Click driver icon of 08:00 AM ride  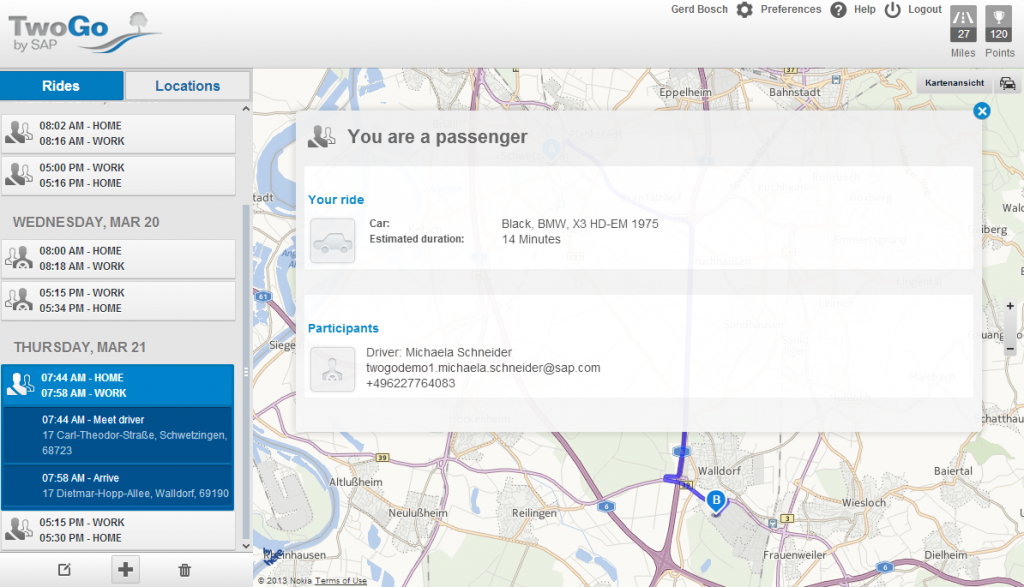click(19, 258)
